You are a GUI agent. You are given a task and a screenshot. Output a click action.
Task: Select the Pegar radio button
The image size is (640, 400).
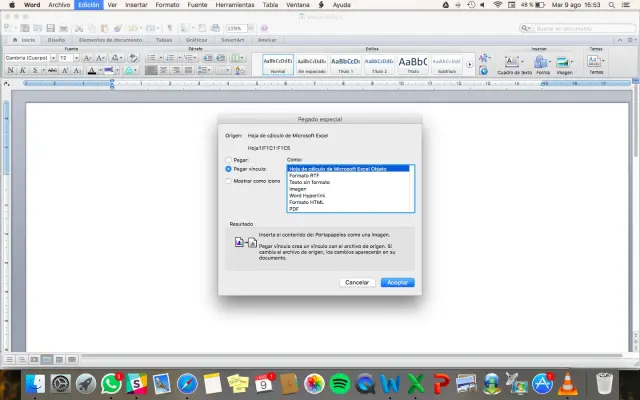click(229, 160)
